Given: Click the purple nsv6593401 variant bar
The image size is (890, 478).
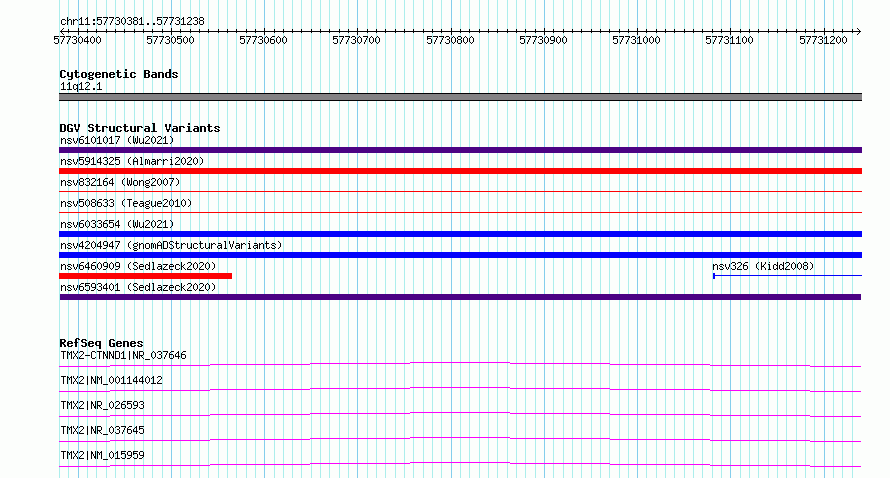Looking at the screenshot, I should coord(460,297).
